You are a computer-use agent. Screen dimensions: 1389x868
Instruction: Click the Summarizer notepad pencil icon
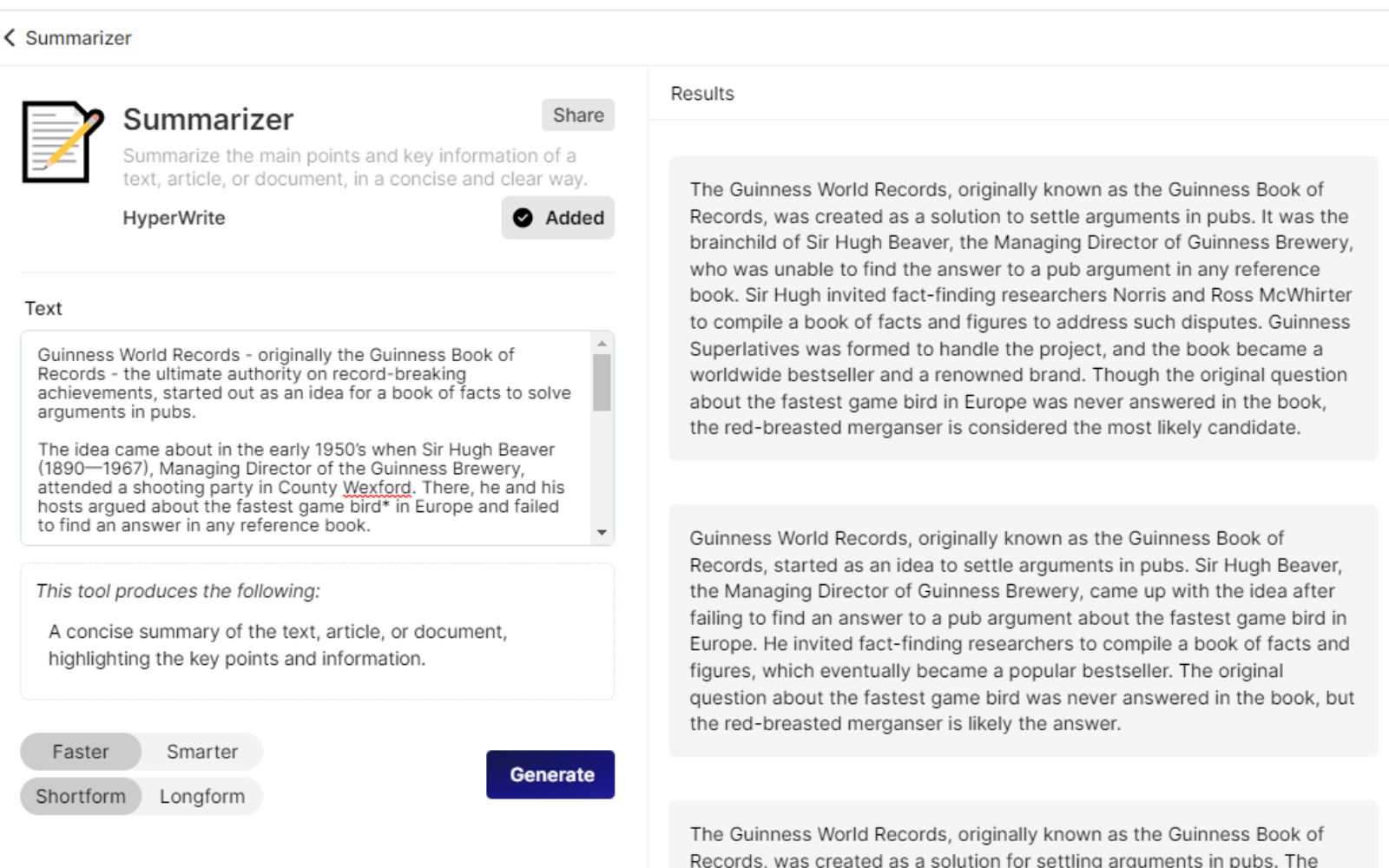(x=62, y=141)
